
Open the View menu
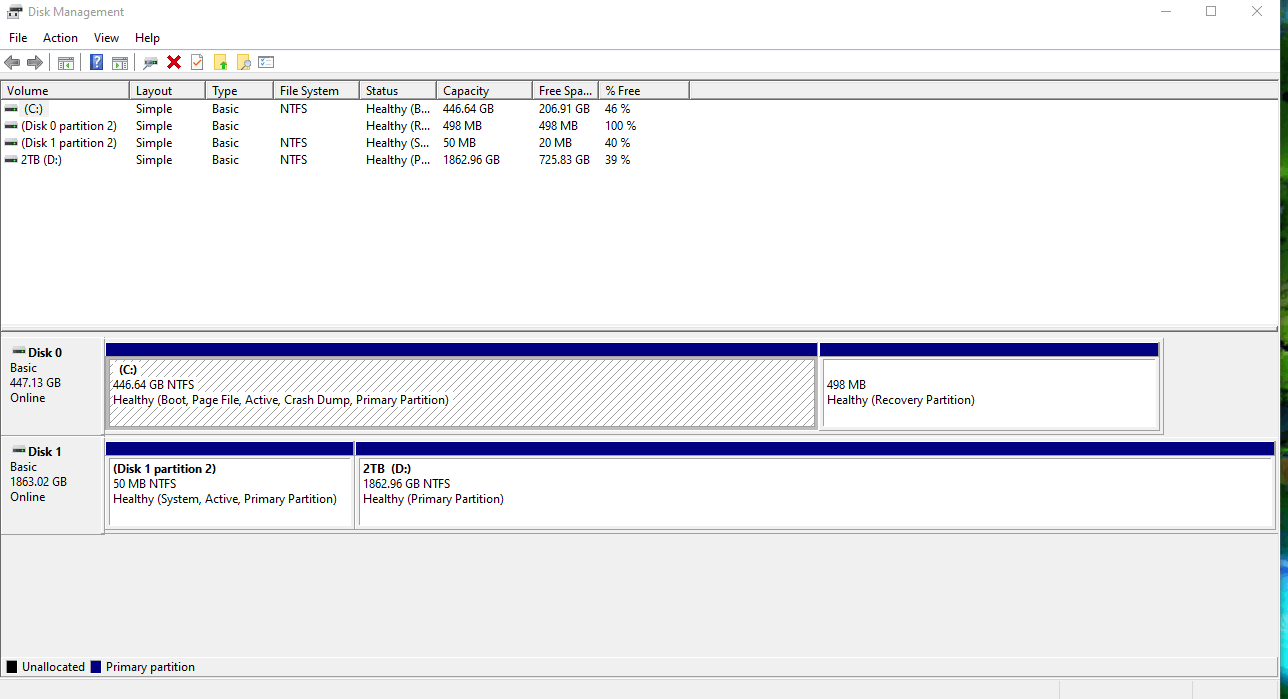[x=106, y=38]
